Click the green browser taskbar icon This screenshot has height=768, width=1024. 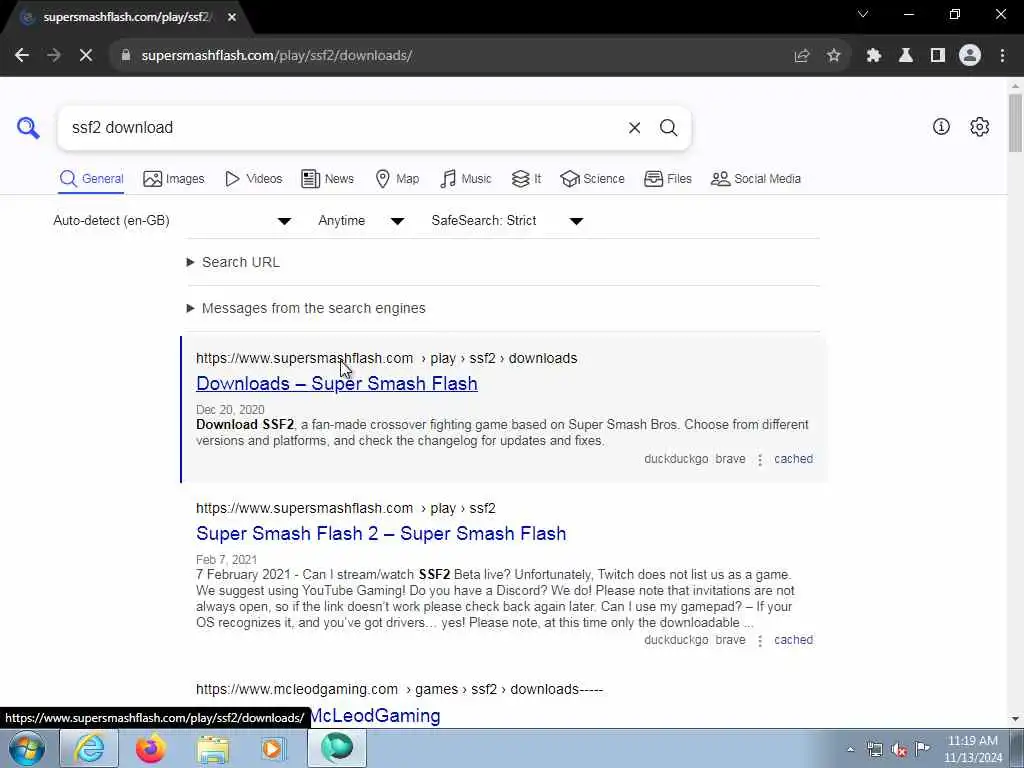tap(337, 748)
